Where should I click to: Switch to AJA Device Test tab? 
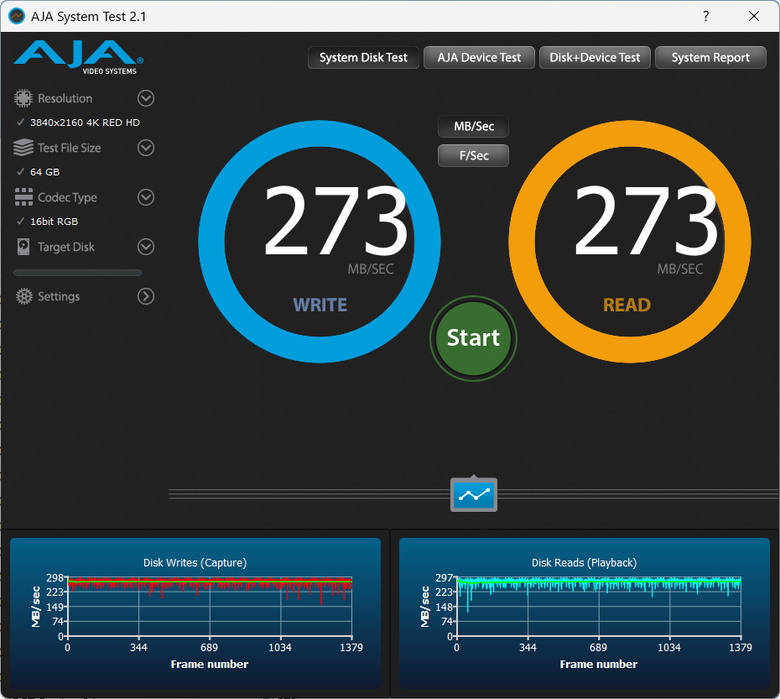479,58
